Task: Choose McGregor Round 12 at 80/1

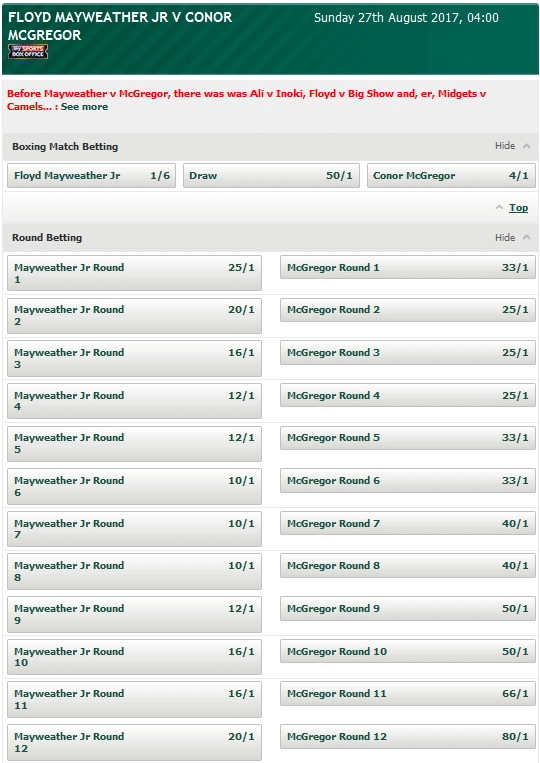Action: pyautogui.click(x=408, y=736)
